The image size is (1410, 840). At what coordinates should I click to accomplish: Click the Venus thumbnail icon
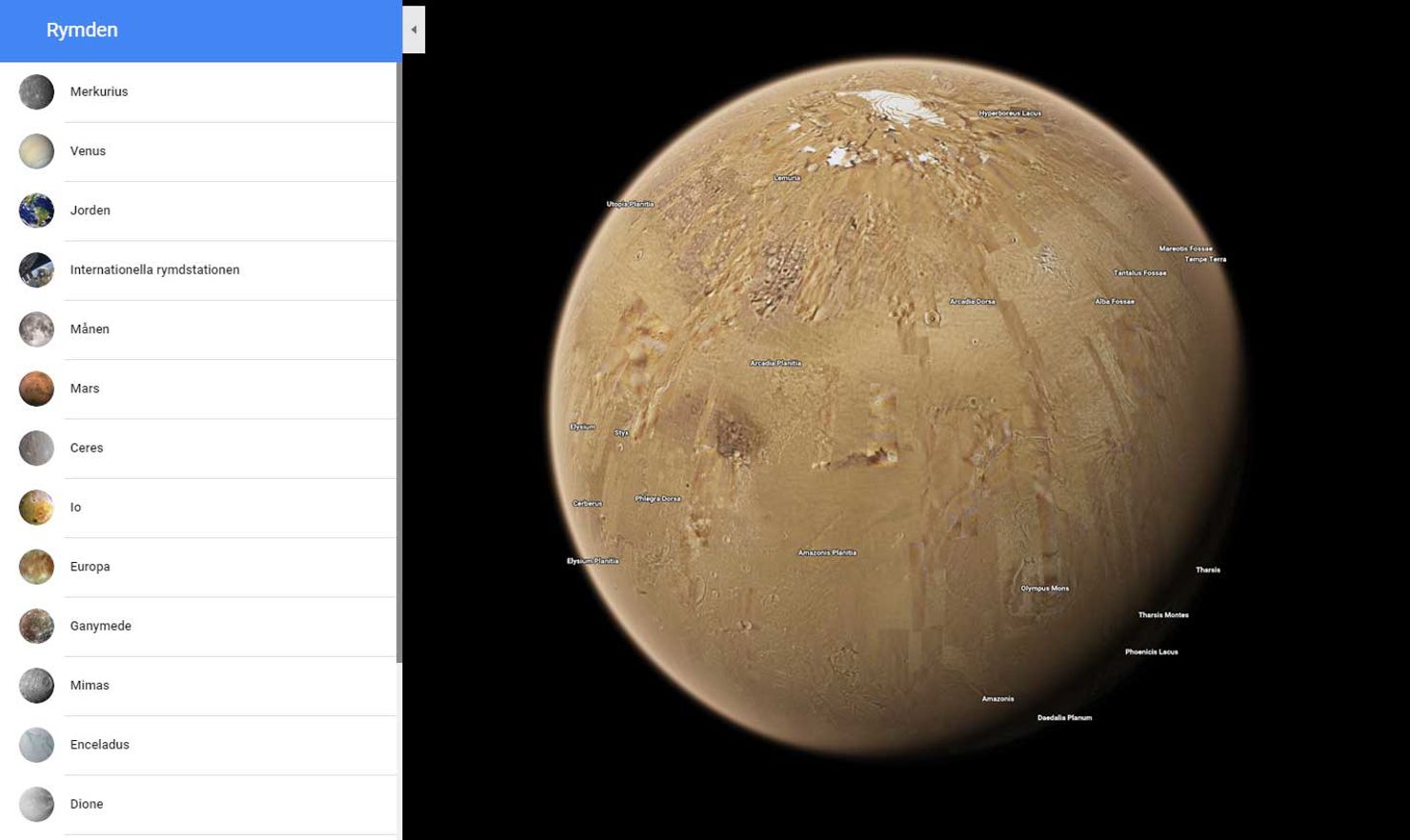36,150
